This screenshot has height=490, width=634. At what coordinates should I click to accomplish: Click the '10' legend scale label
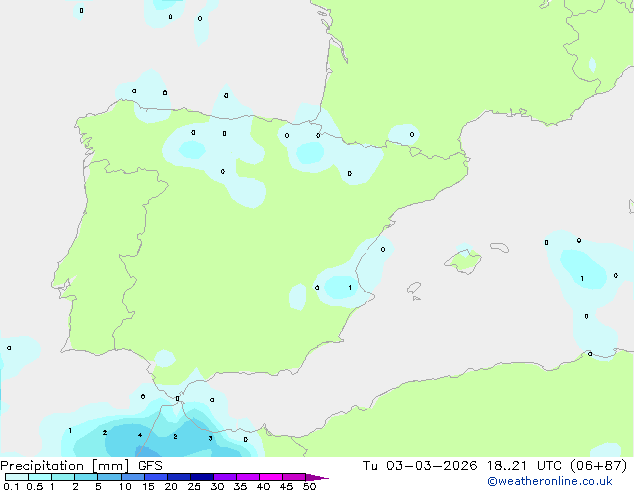tap(125, 486)
